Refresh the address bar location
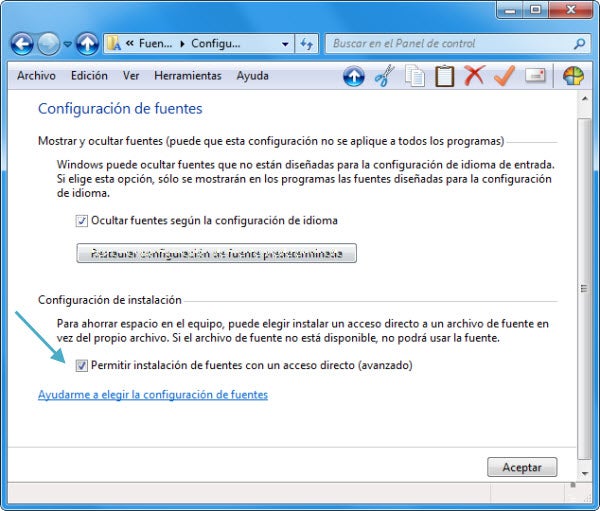Image resolution: width=600 pixels, height=511 pixels. pos(307,44)
